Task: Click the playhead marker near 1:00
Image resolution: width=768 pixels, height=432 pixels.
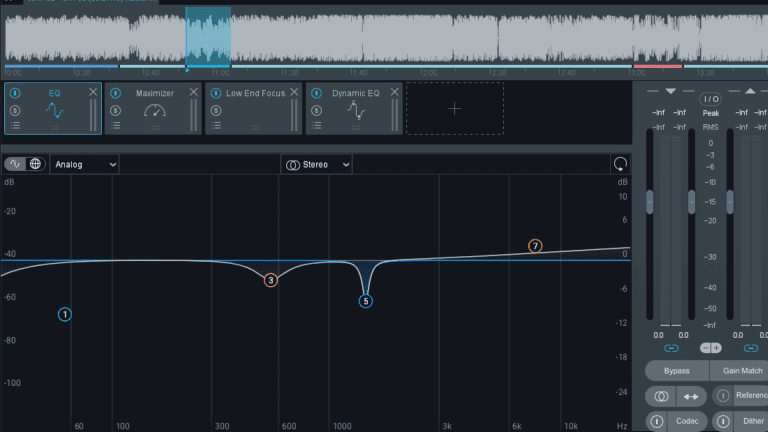Action: click(187, 71)
